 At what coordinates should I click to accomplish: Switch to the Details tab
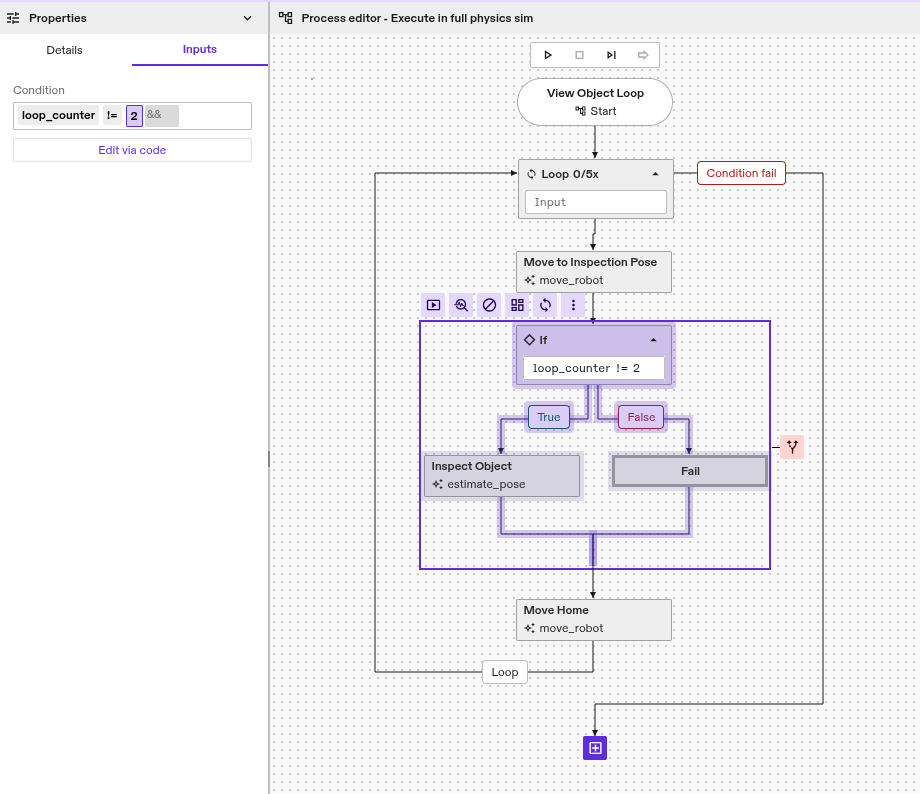[65, 50]
